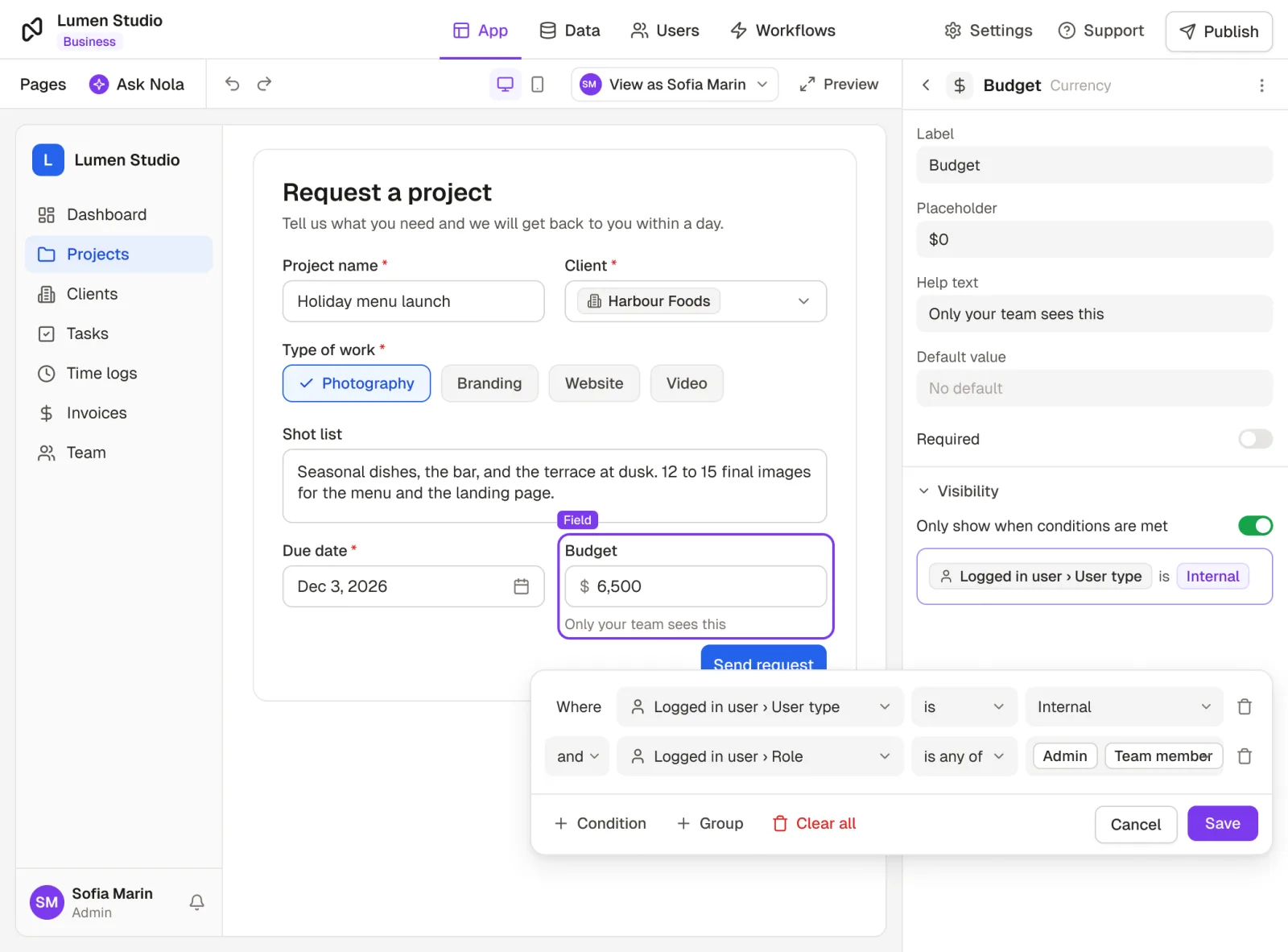Viewport: 1288px width, 952px height.
Task: Select the Video work type
Action: 687,383
